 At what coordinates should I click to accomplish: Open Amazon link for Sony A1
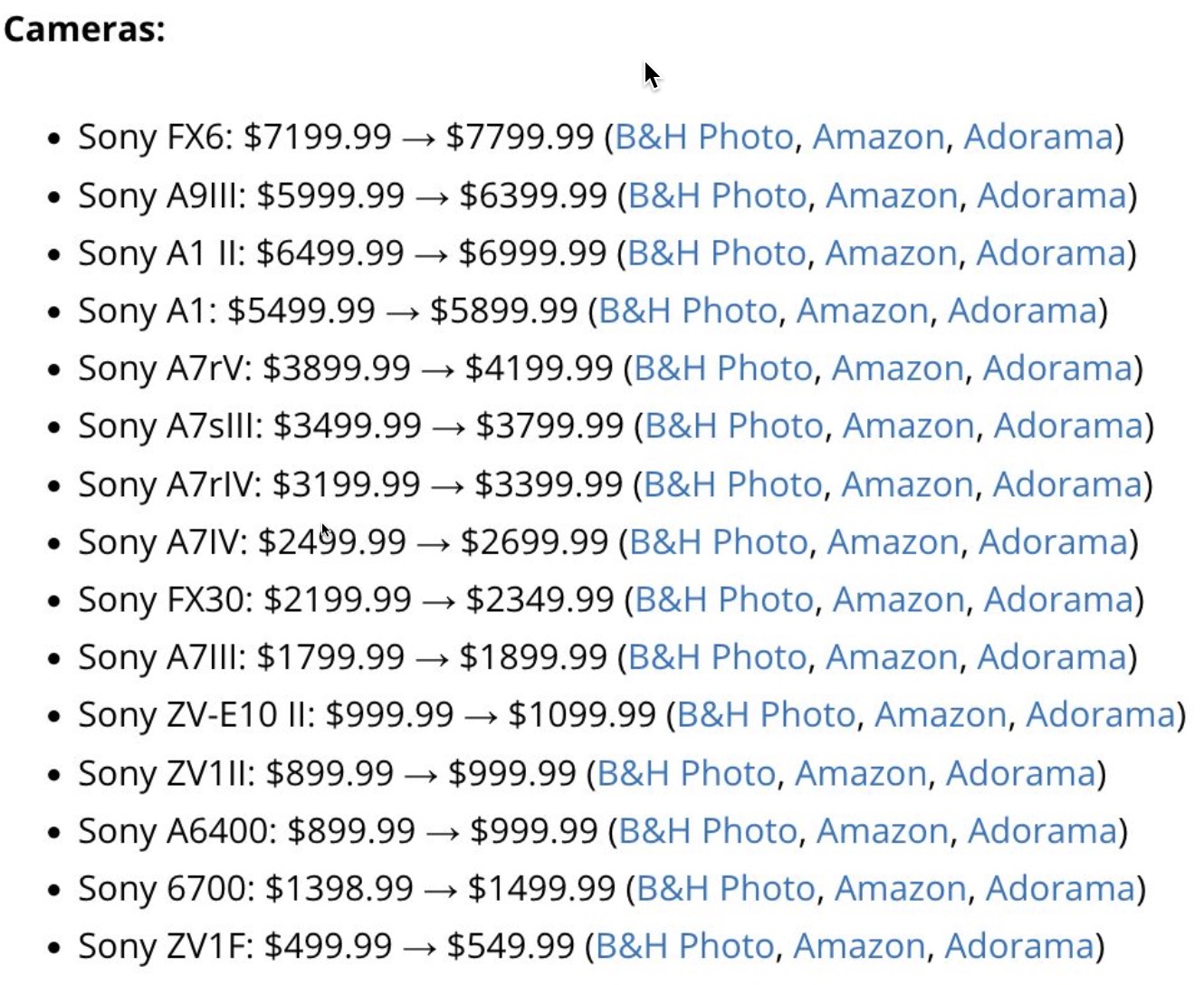[x=863, y=311]
